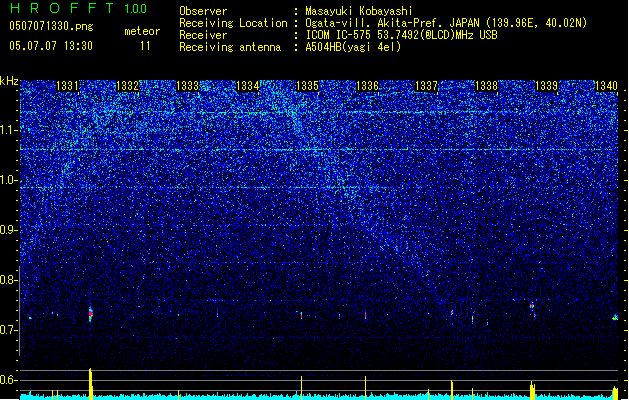The width and height of the screenshot is (629, 400).
Task: Click antenna value A504HB(yagi 4el)
Action: (x=353, y=47)
